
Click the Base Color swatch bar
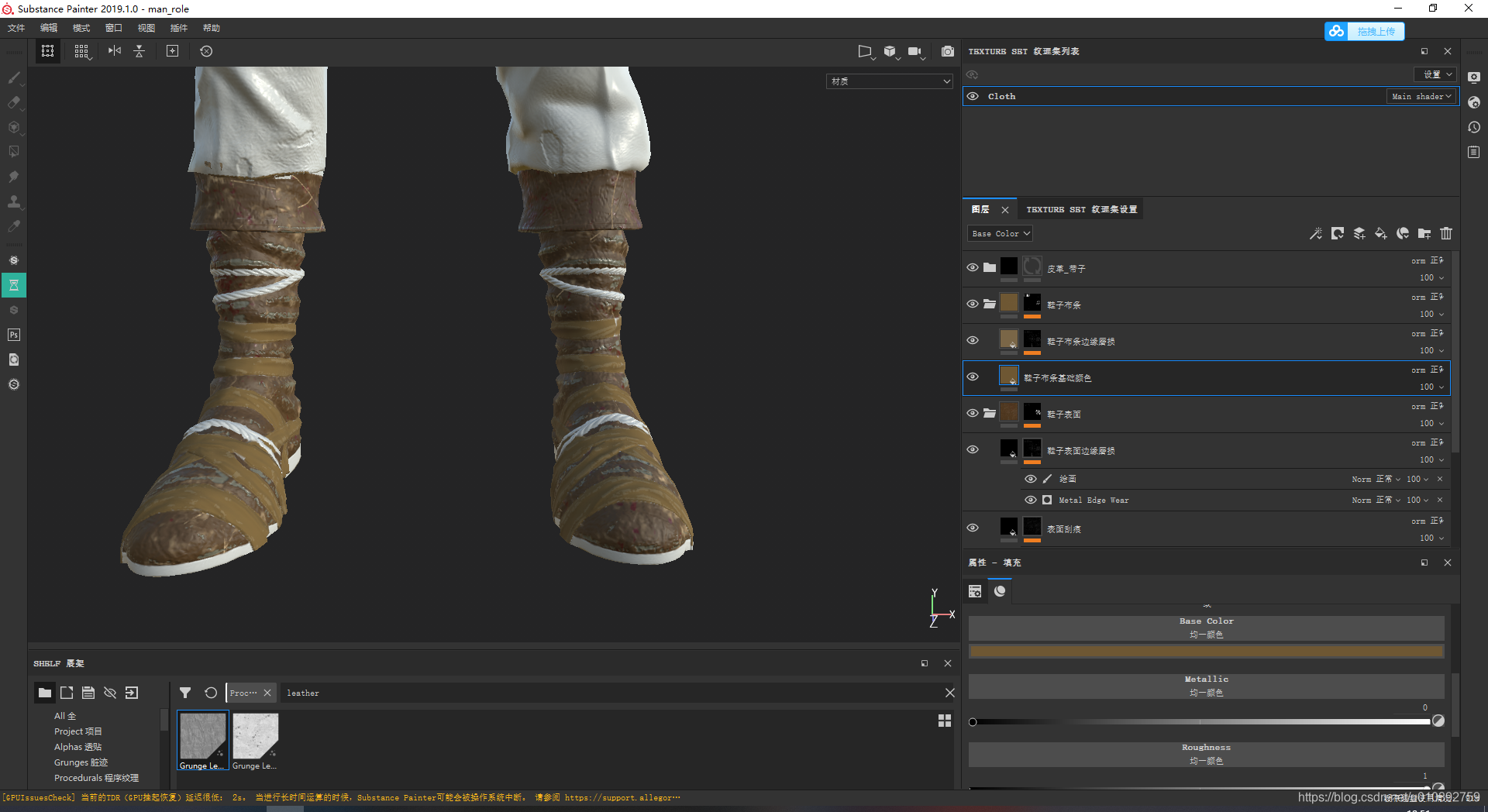click(x=1207, y=652)
